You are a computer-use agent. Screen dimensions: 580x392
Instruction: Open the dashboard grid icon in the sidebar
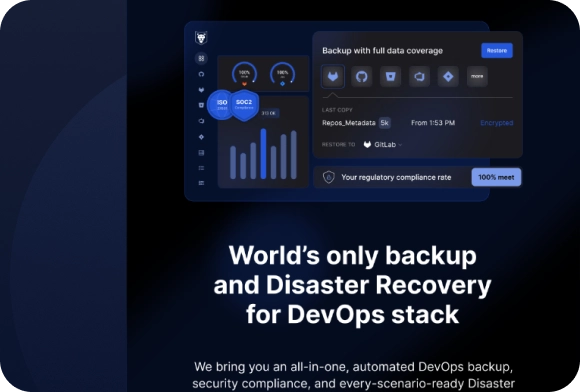(201, 58)
